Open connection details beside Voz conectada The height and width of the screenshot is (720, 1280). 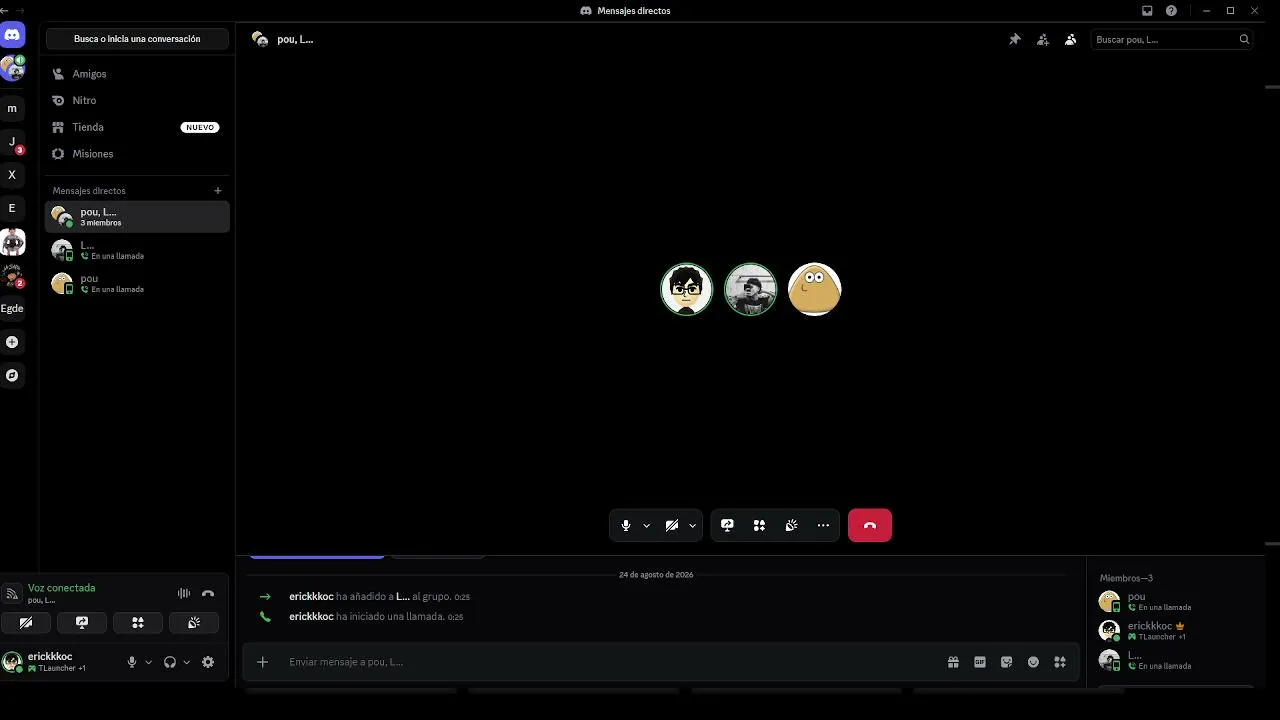[12, 594]
